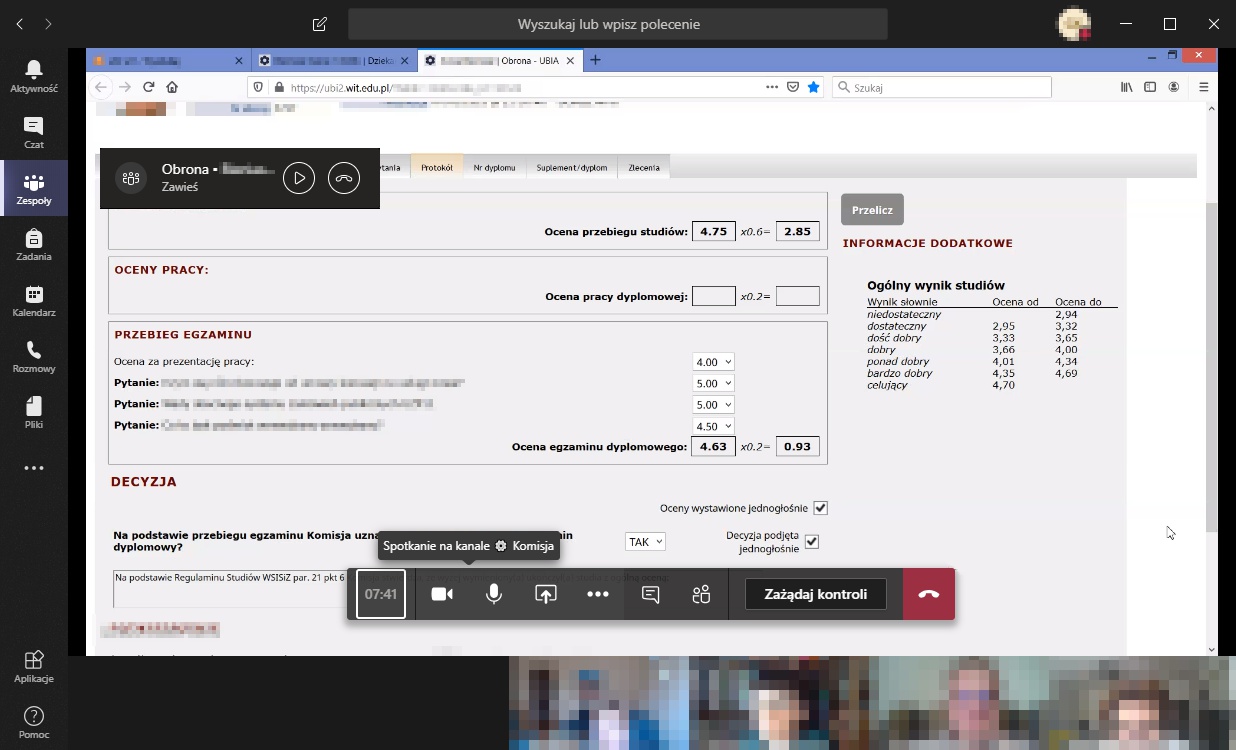Click the share screen icon
This screenshot has height=750, width=1236.
(x=546, y=594)
